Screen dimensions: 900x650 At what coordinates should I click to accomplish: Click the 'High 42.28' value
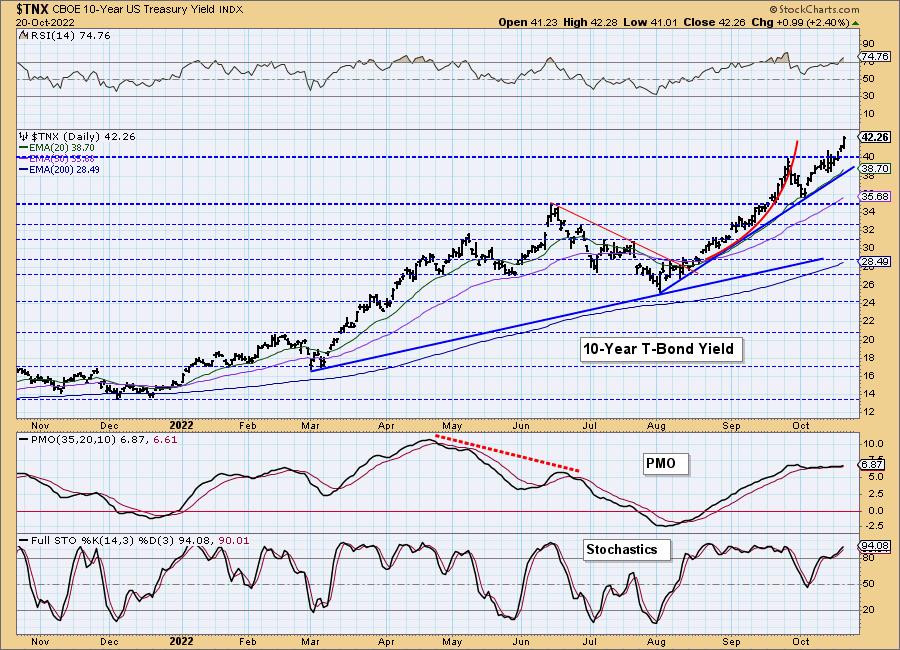tap(589, 22)
